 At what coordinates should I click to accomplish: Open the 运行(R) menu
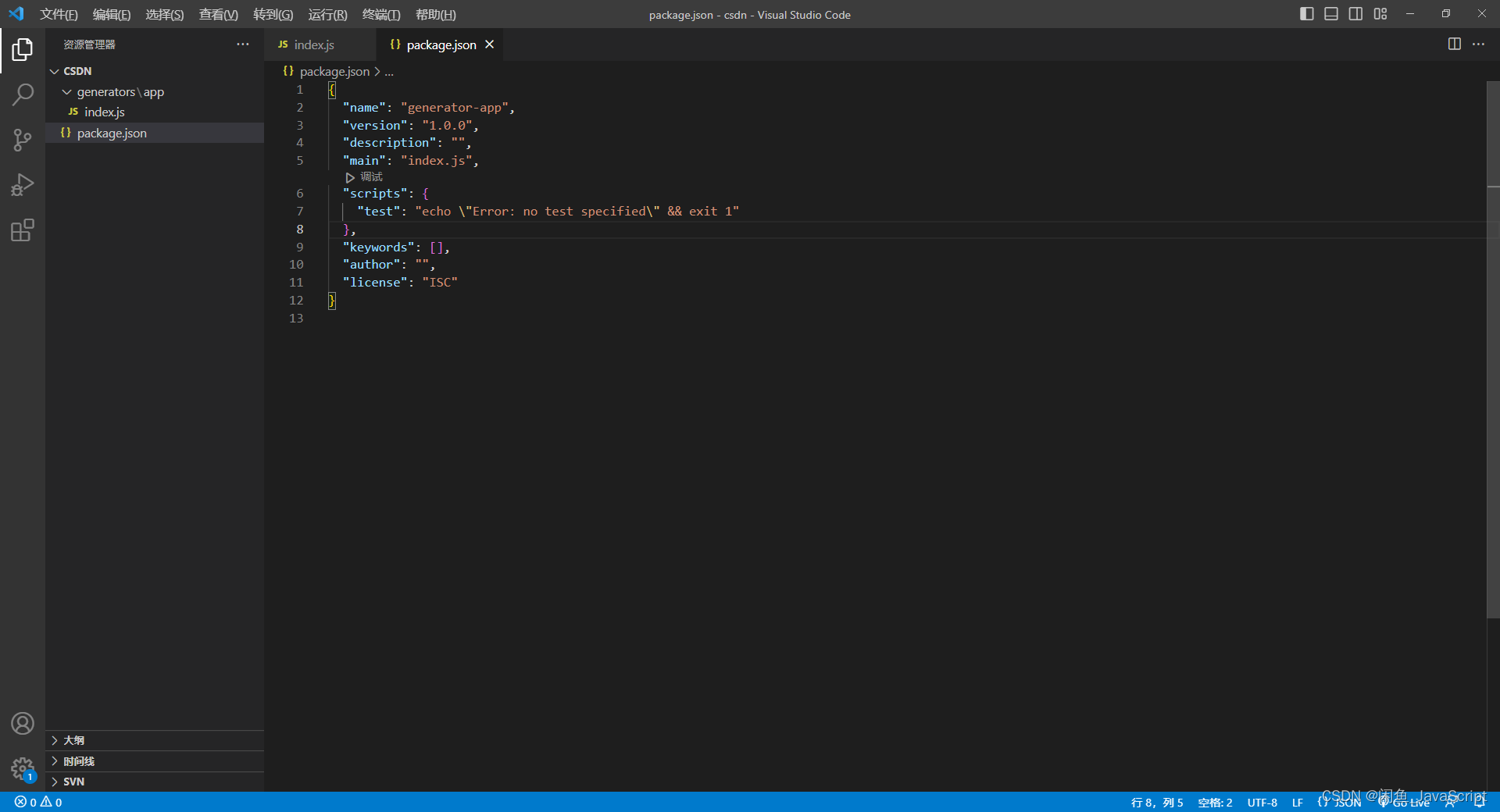tap(328, 15)
